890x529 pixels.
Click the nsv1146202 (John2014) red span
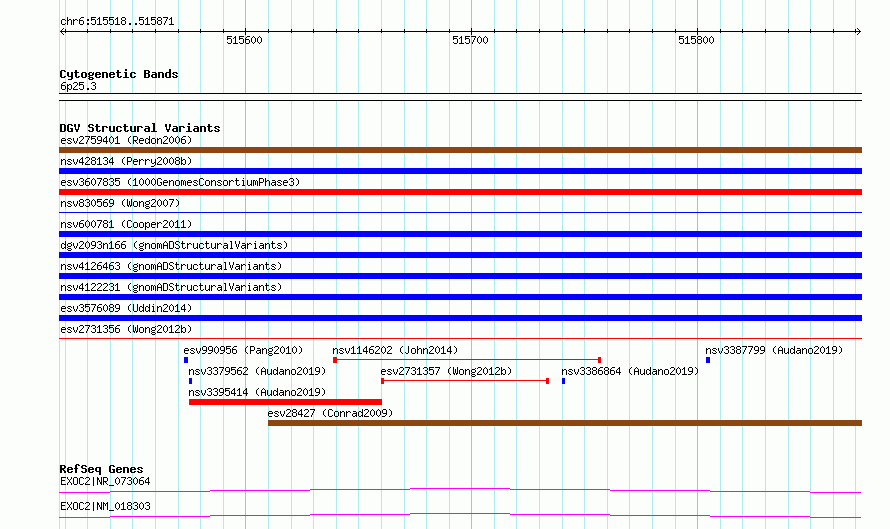467,360
